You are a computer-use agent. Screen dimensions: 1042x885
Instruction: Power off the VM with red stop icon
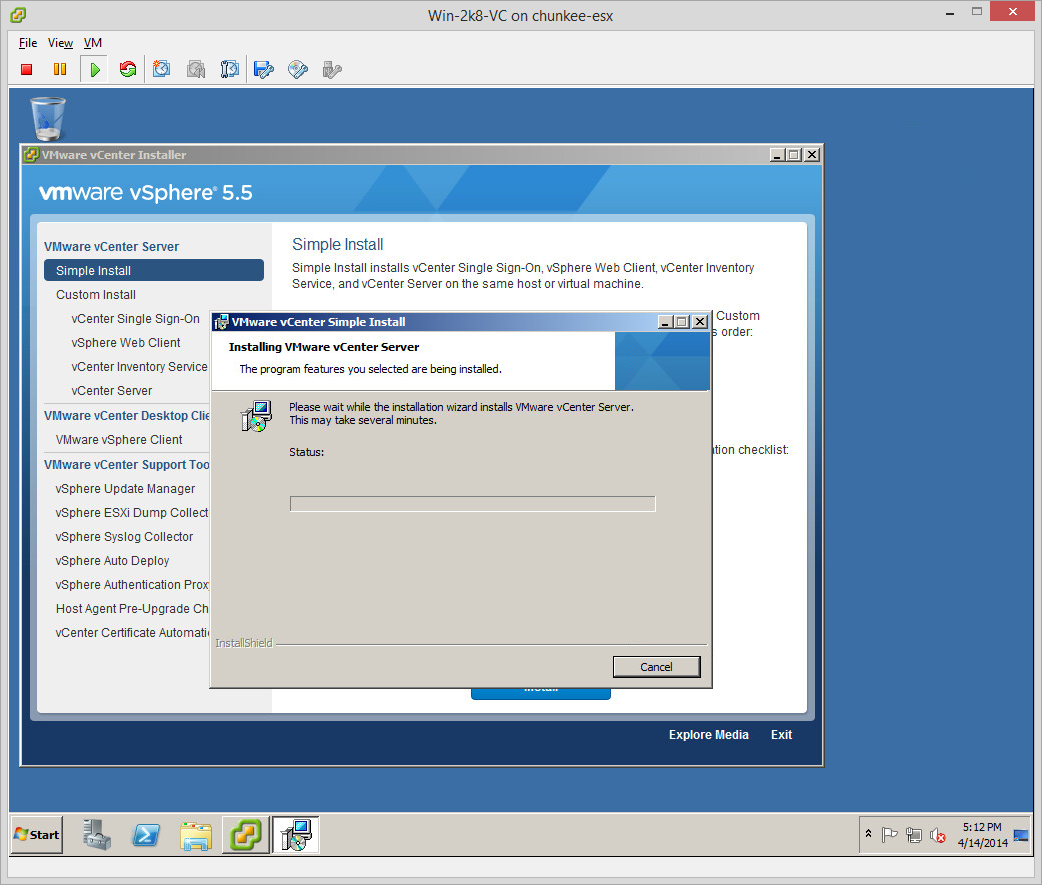click(27, 69)
